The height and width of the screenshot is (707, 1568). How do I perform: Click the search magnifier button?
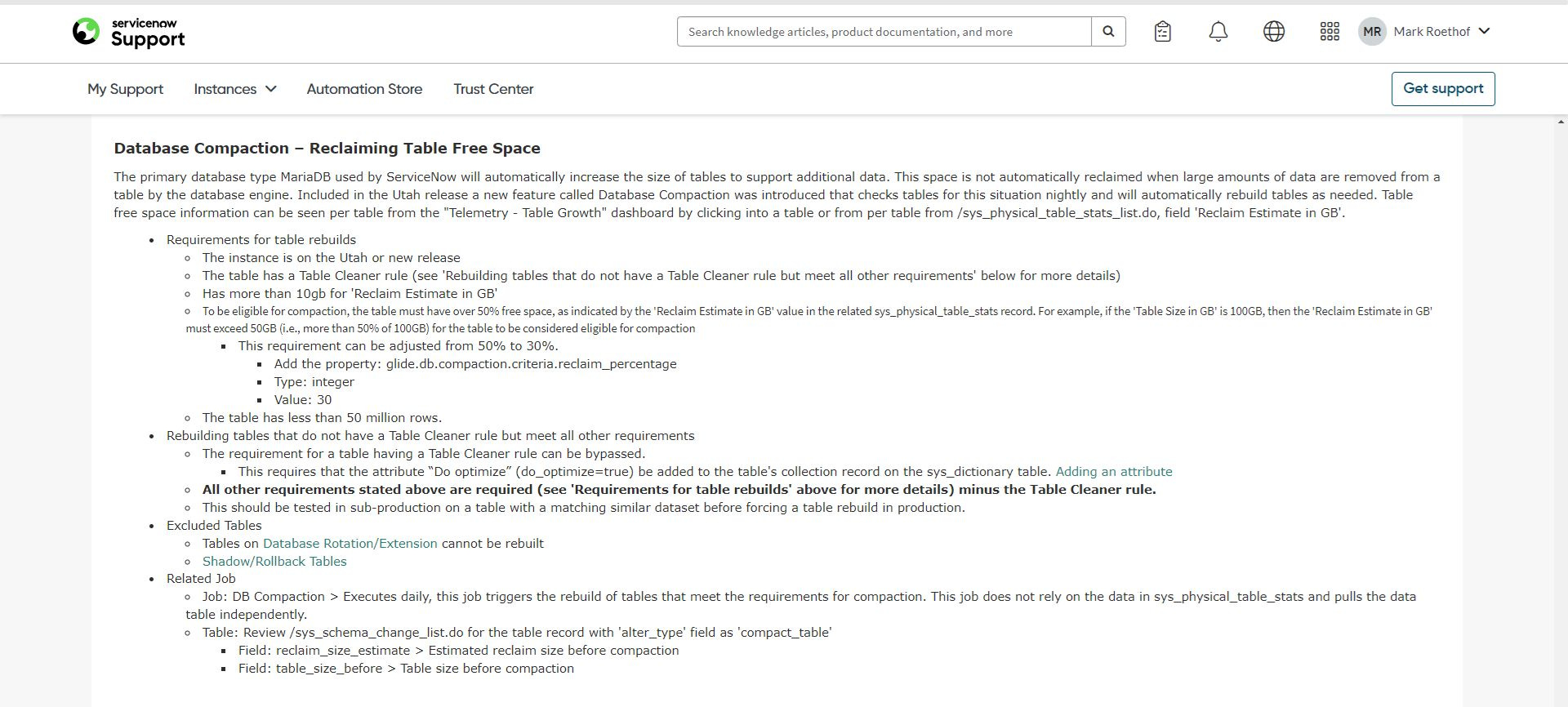pos(1108,32)
